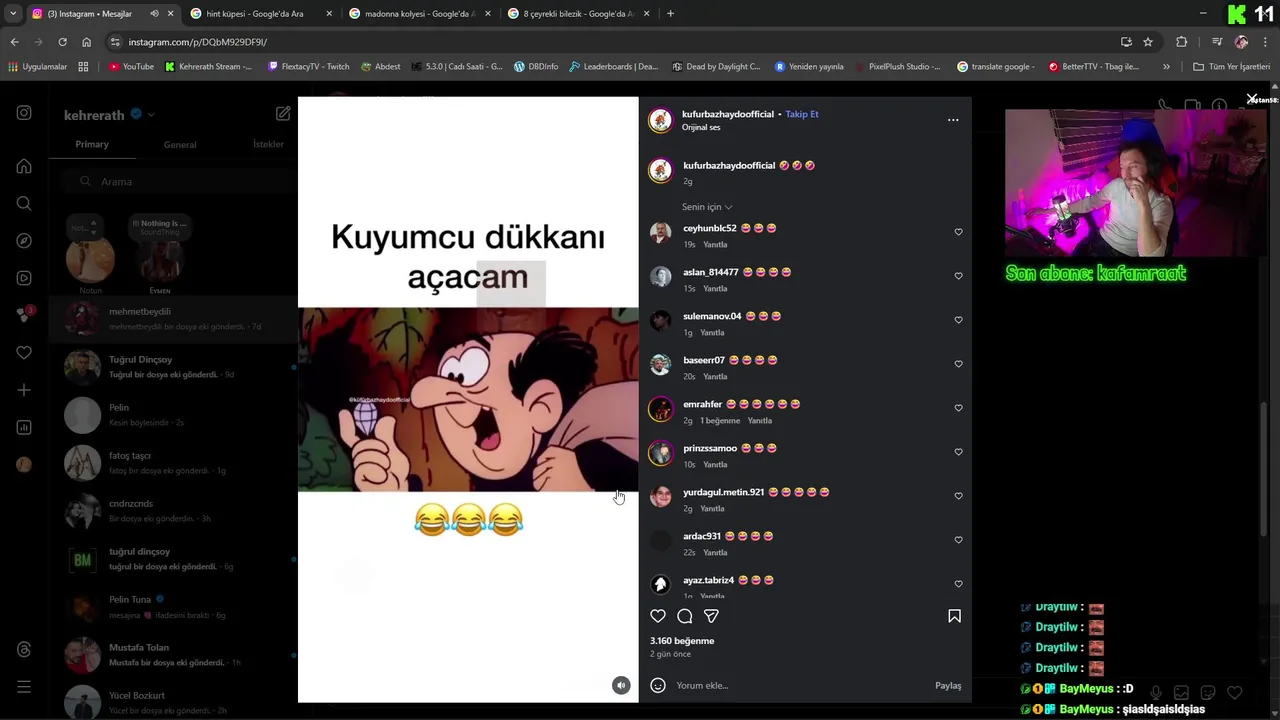Expand kehrerath account switcher chevron
This screenshot has height=720, width=1280.
coord(151,115)
